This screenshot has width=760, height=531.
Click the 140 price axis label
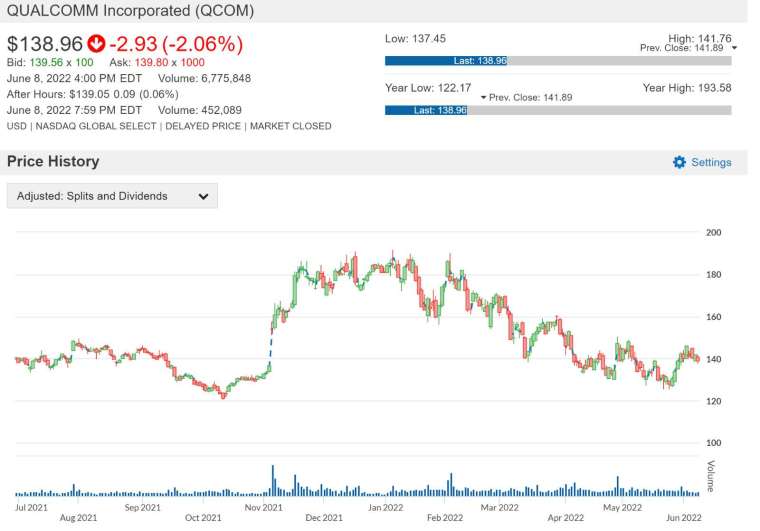(x=713, y=359)
